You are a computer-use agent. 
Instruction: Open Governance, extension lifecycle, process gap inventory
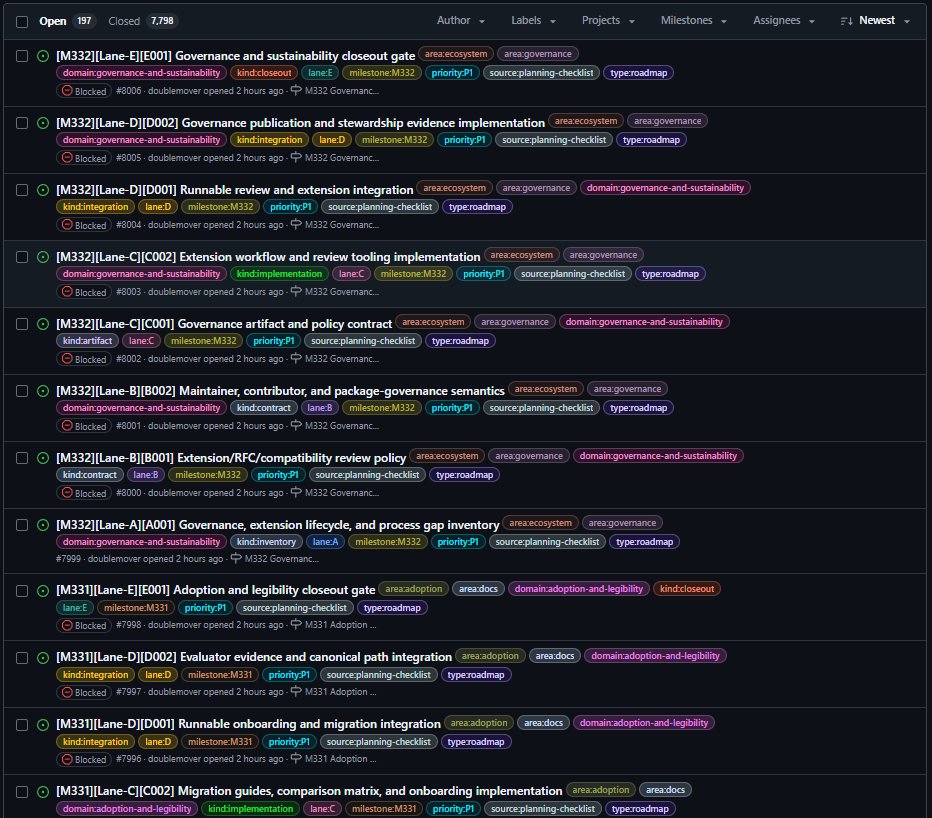[x=278, y=525]
